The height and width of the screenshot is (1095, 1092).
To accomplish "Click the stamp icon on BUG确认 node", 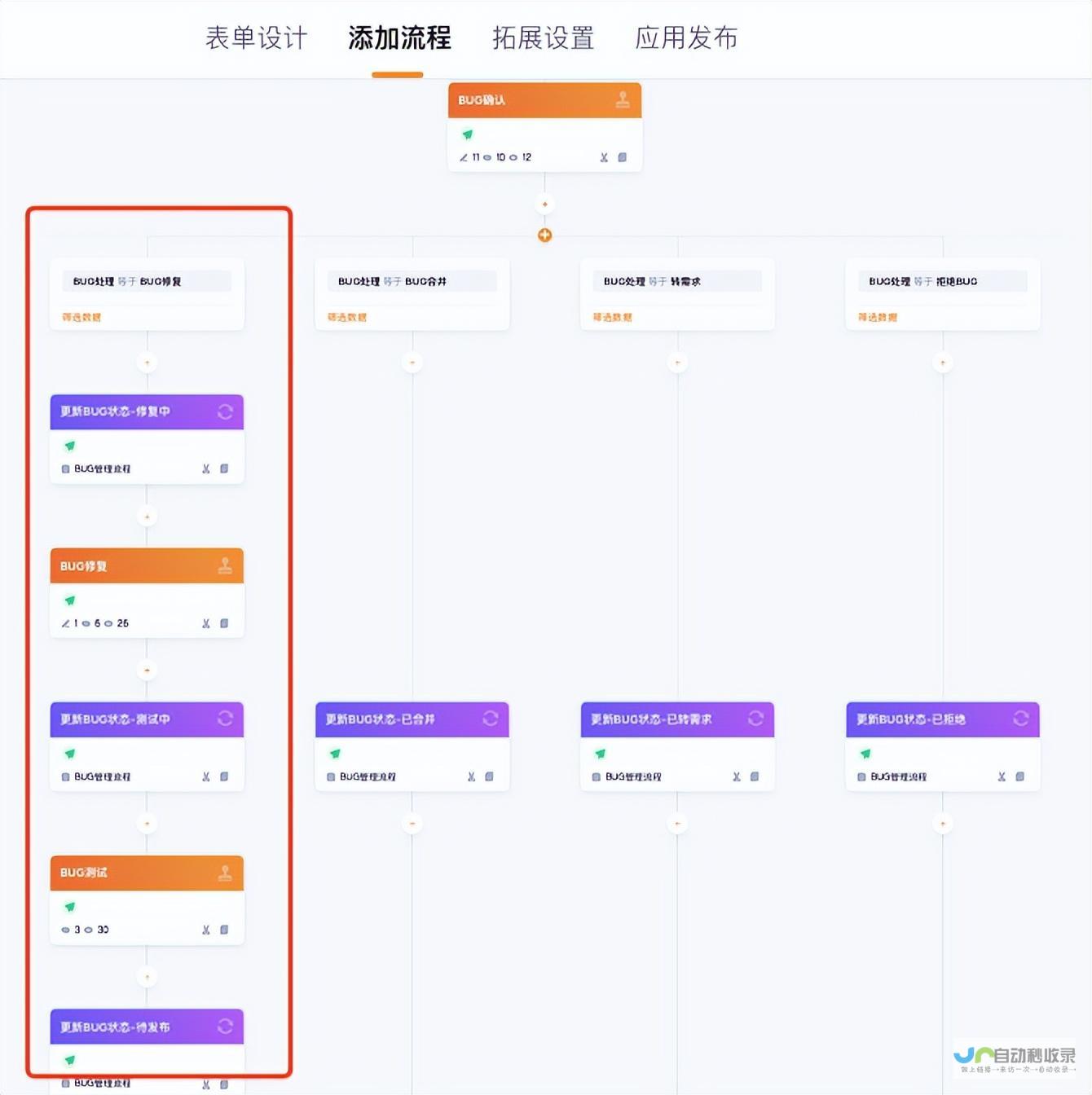I will point(623,100).
